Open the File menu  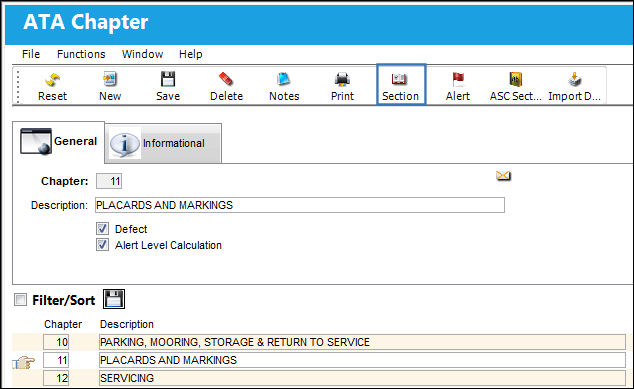click(x=31, y=54)
